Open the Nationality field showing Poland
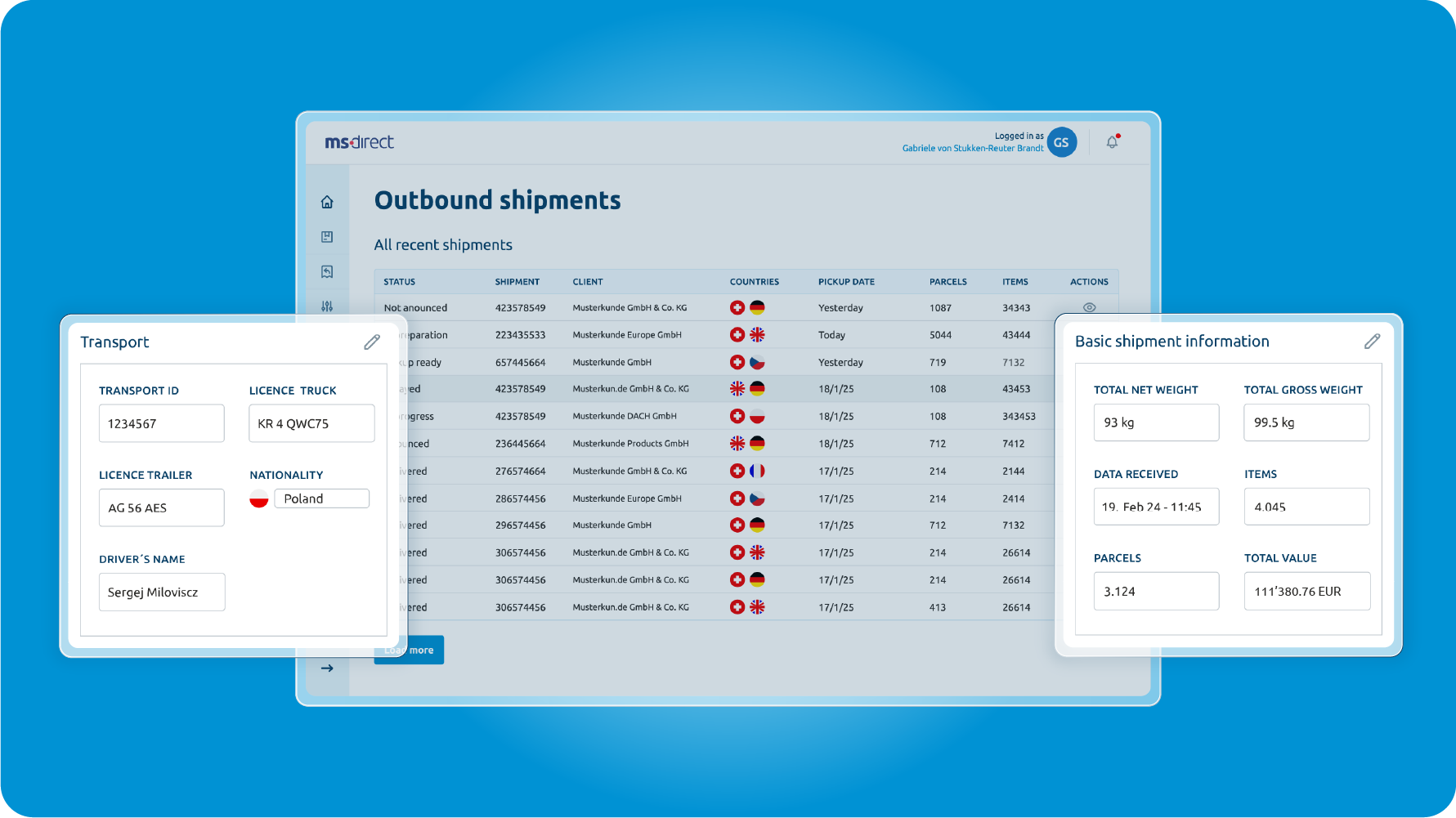 (321, 498)
